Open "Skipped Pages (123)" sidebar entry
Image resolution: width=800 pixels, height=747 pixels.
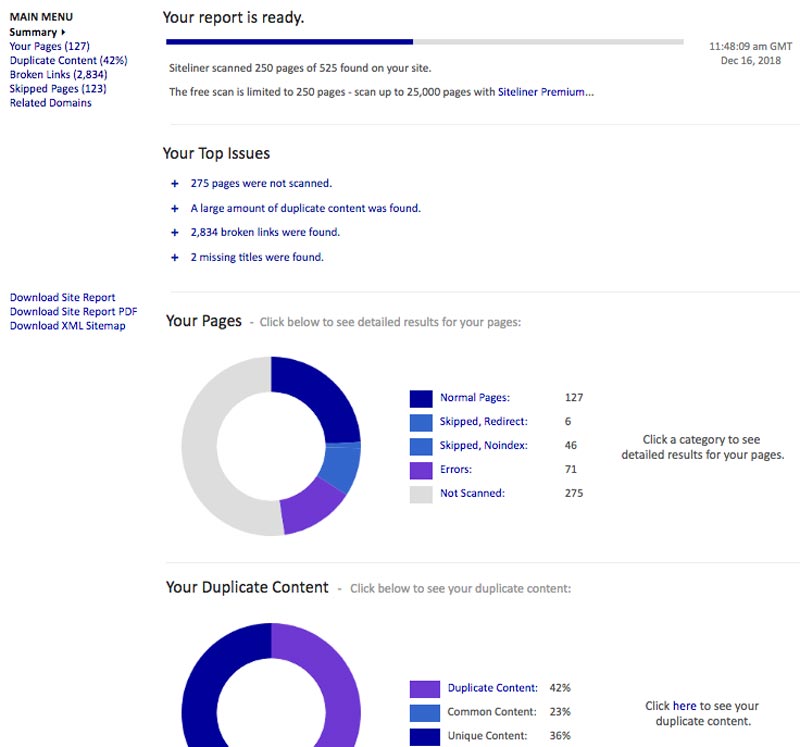(57, 88)
